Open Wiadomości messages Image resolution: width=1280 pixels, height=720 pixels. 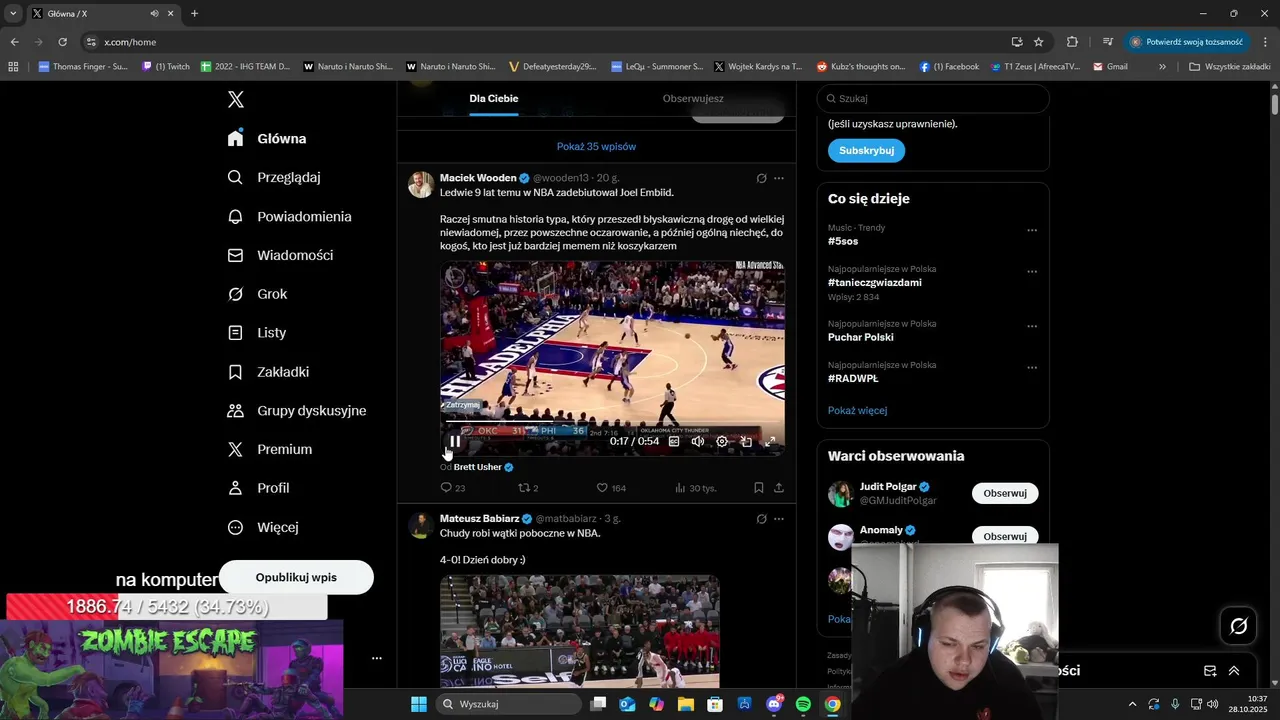click(280, 255)
